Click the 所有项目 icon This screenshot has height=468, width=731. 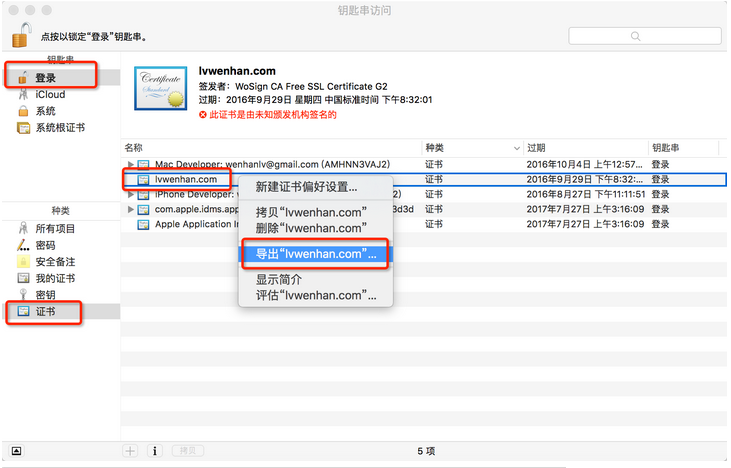point(23,228)
